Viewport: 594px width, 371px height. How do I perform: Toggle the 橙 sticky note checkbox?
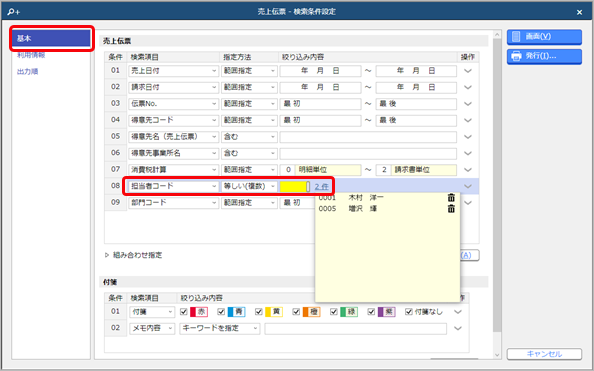pos(296,312)
